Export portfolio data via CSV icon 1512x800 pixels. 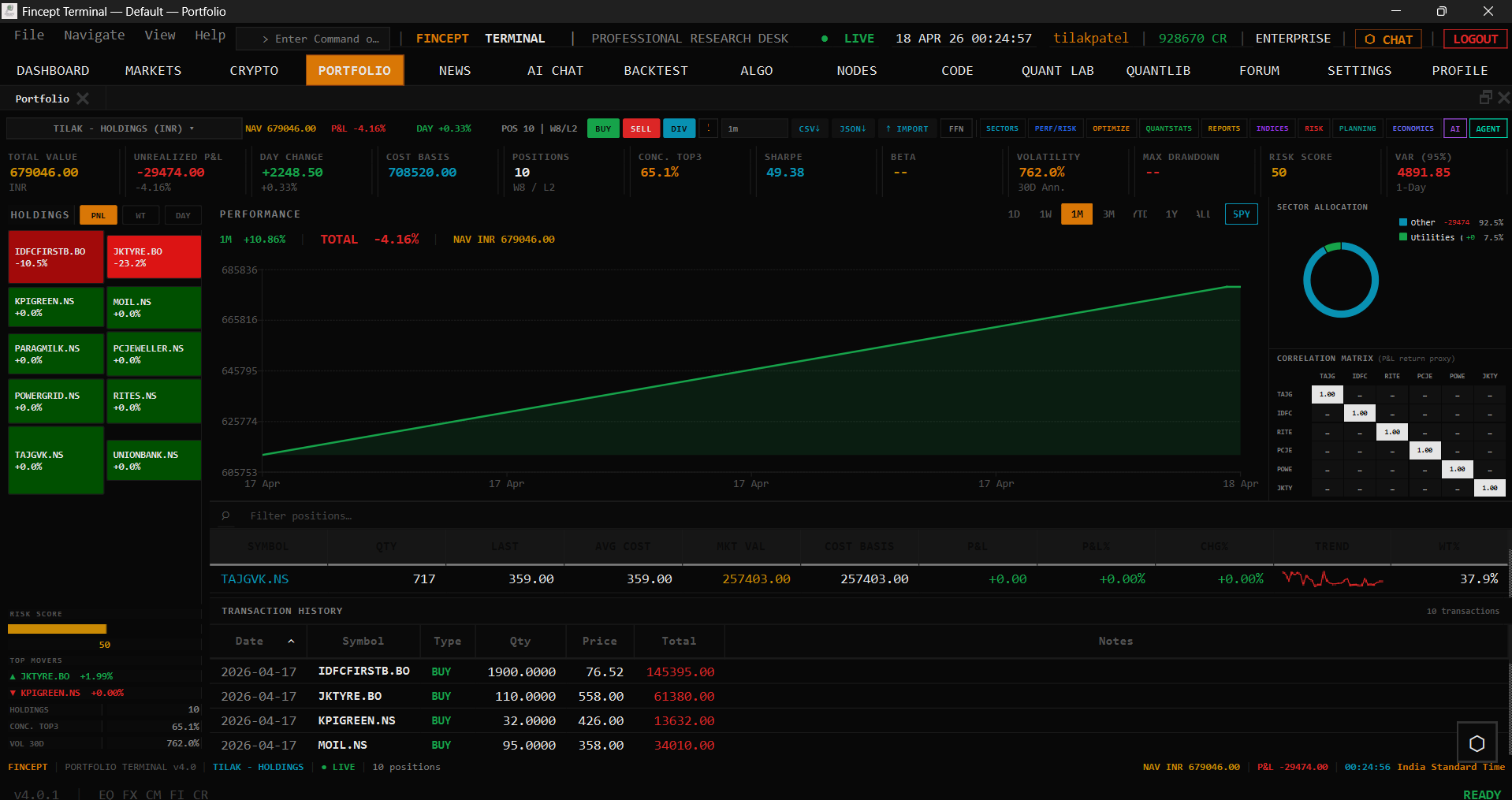(810, 128)
